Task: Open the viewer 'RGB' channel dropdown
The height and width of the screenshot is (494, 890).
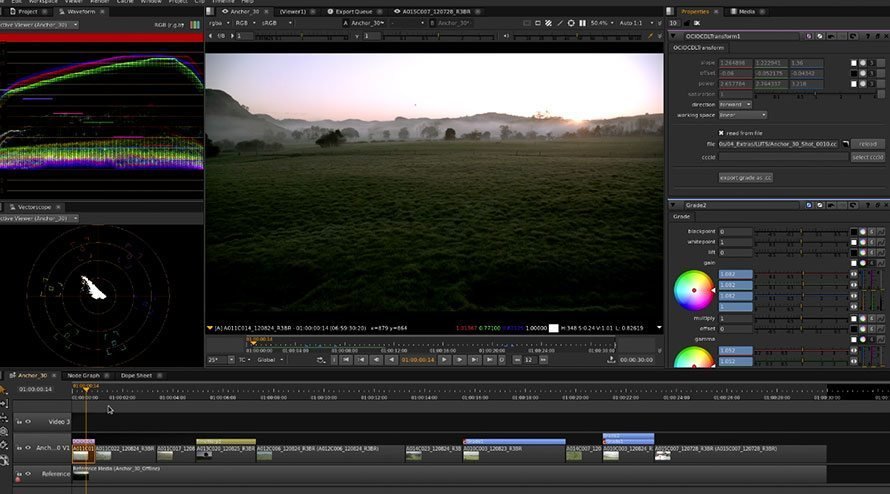Action: pyautogui.click(x=245, y=23)
